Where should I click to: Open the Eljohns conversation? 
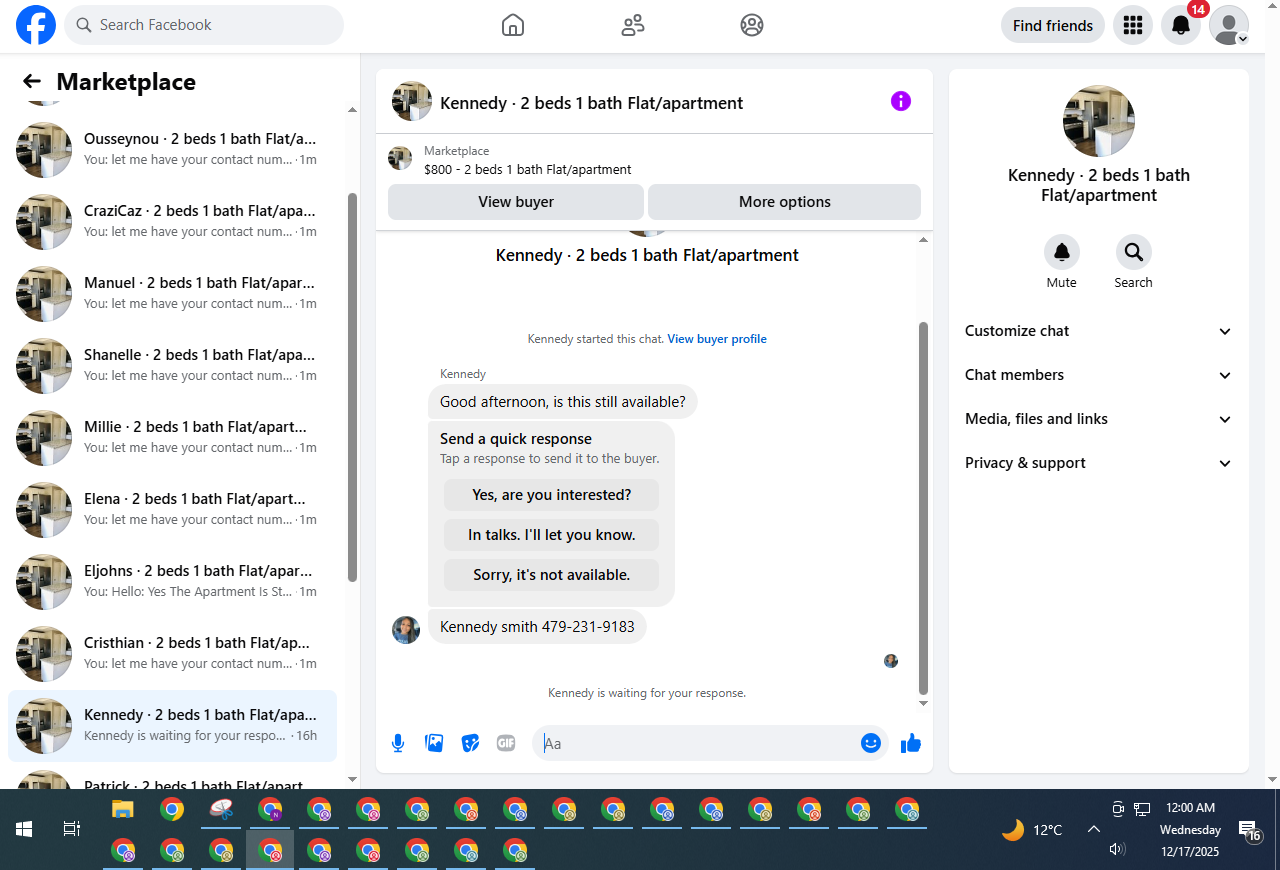172,582
